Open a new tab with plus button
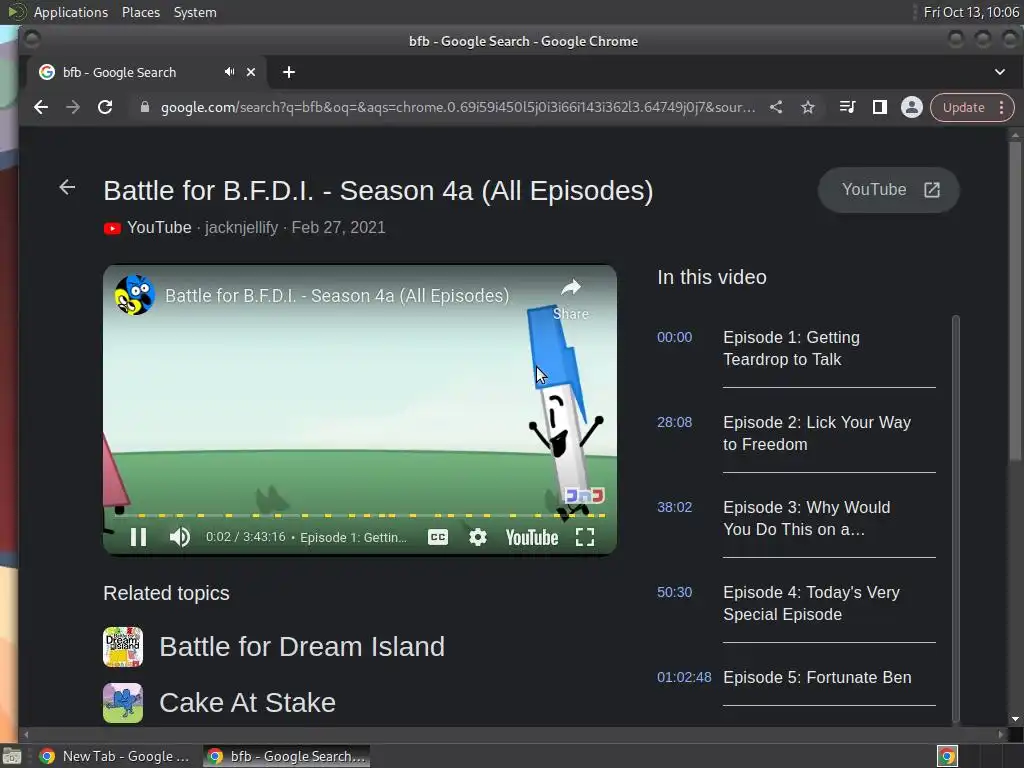The width and height of the screenshot is (1024, 768). point(289,72)
